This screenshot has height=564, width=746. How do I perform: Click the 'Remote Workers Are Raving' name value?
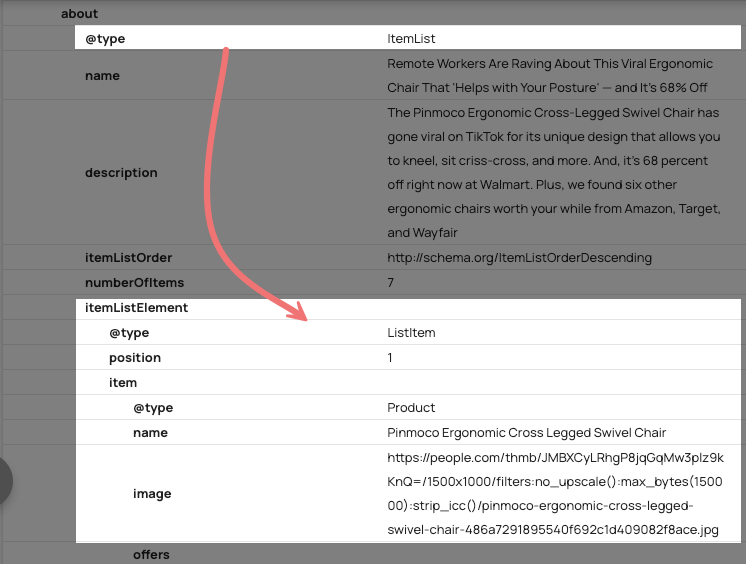click(x=547, y=75)
